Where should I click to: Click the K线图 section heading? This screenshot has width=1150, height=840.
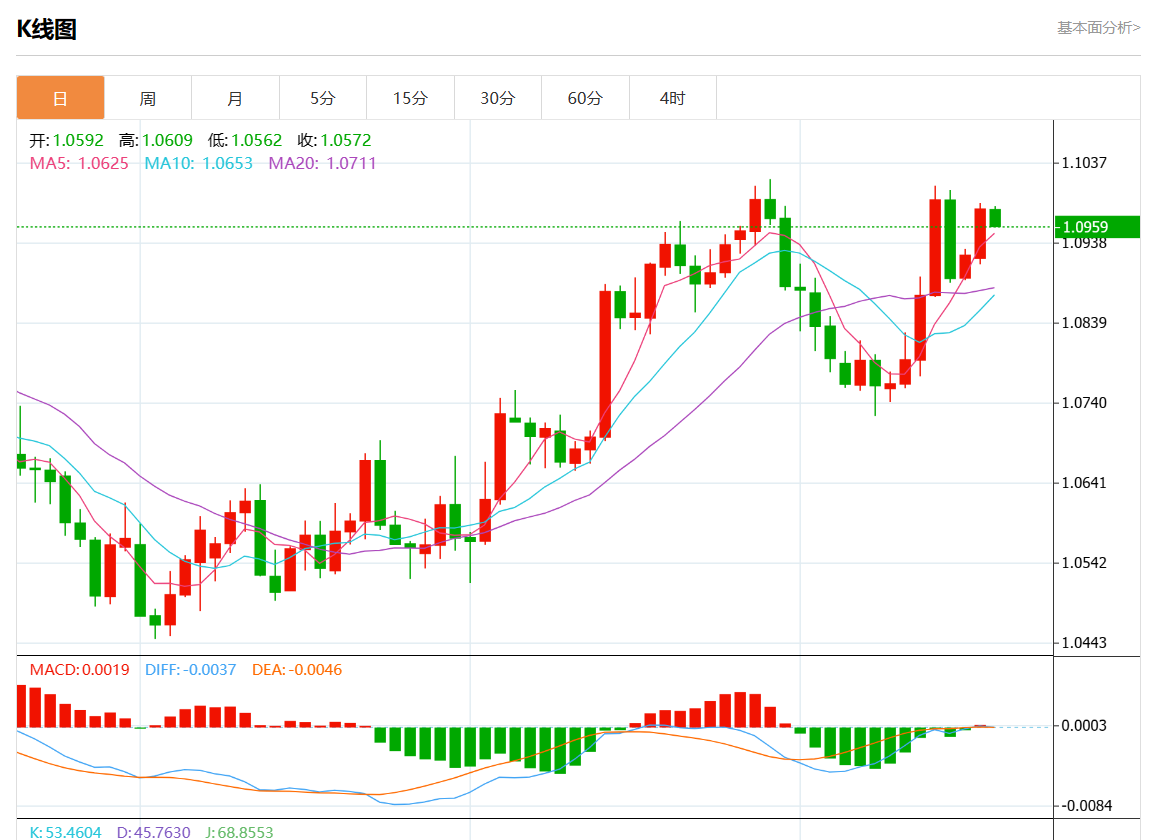point(47,29)
